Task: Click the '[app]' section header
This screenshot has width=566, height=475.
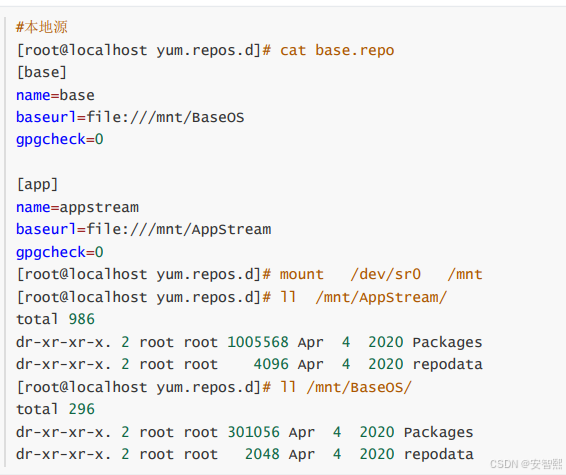Action: pyautogui.click(x=37, y=184)
